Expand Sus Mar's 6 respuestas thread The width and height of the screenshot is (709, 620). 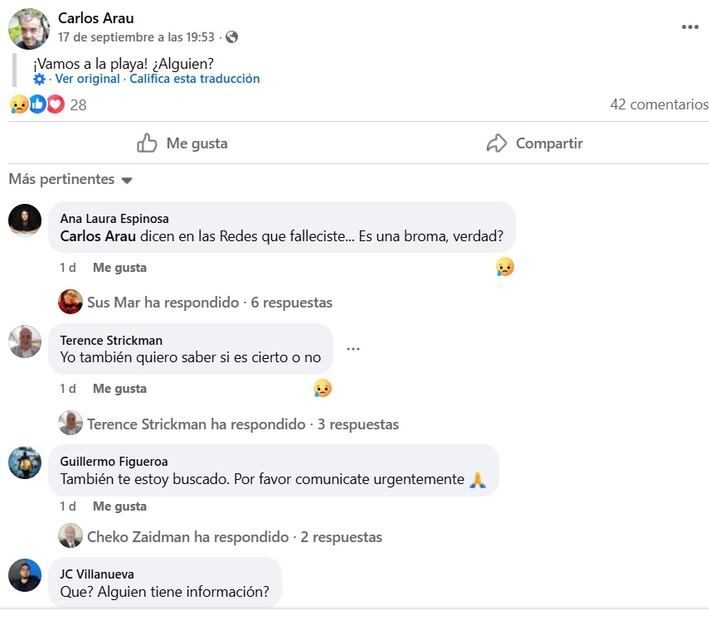(209, 302)
